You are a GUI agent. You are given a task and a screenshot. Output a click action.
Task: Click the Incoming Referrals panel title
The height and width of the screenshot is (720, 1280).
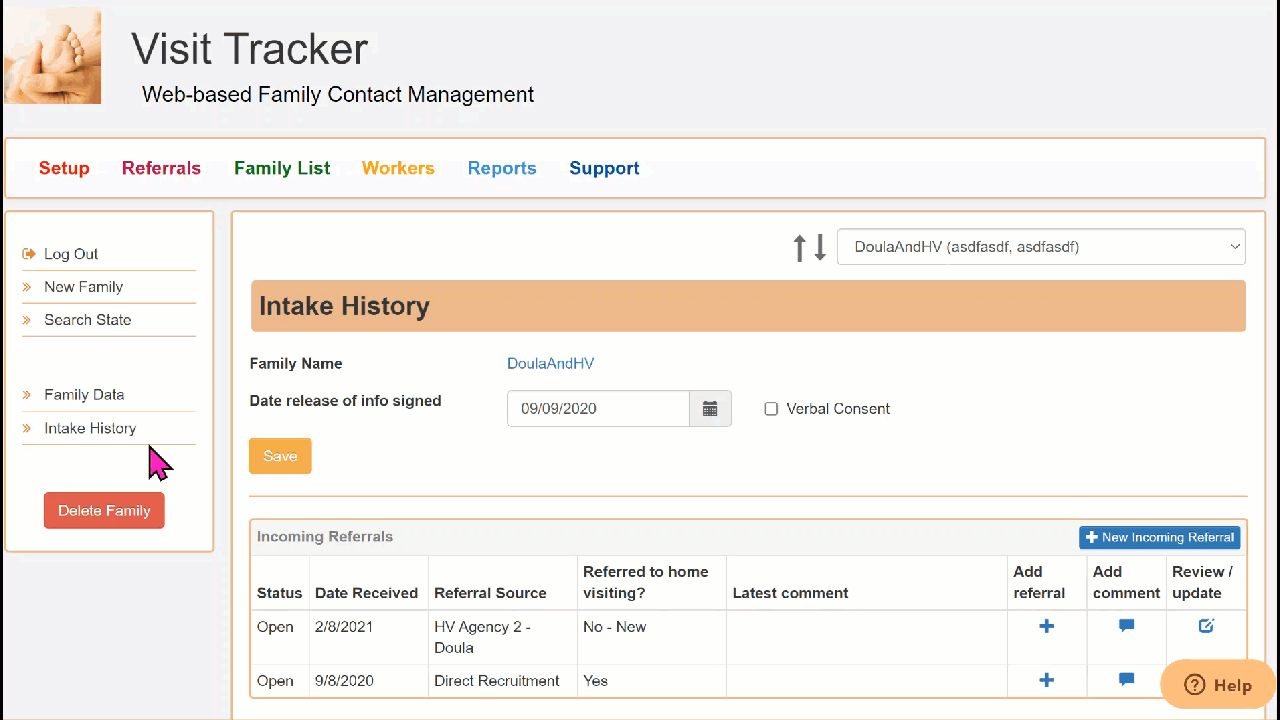(x=325, y=537)
